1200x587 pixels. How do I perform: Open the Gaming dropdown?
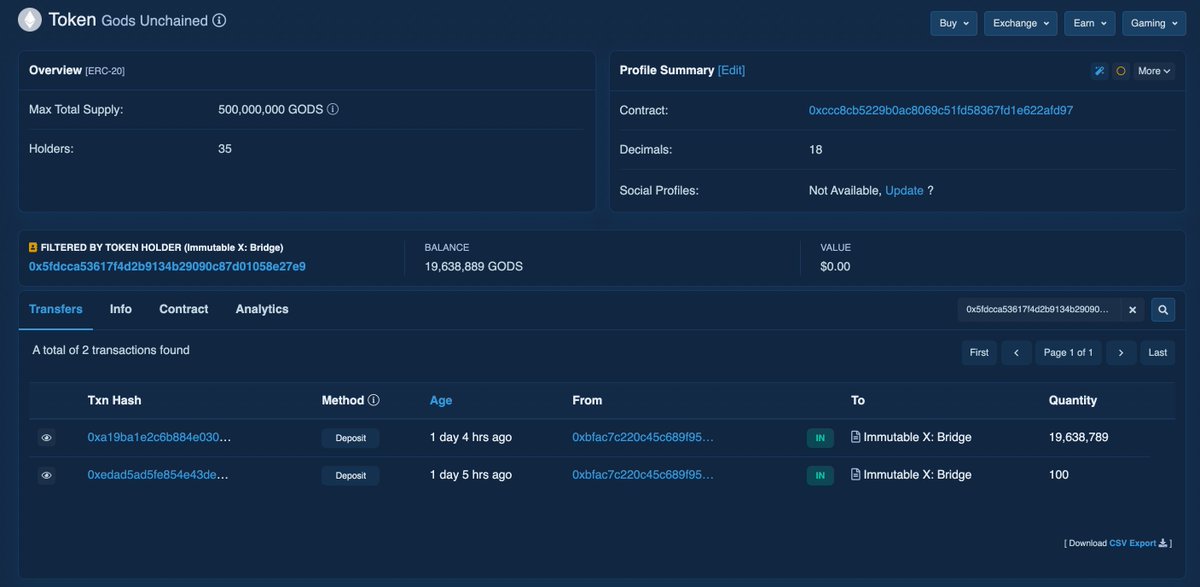click(1154, 23)
